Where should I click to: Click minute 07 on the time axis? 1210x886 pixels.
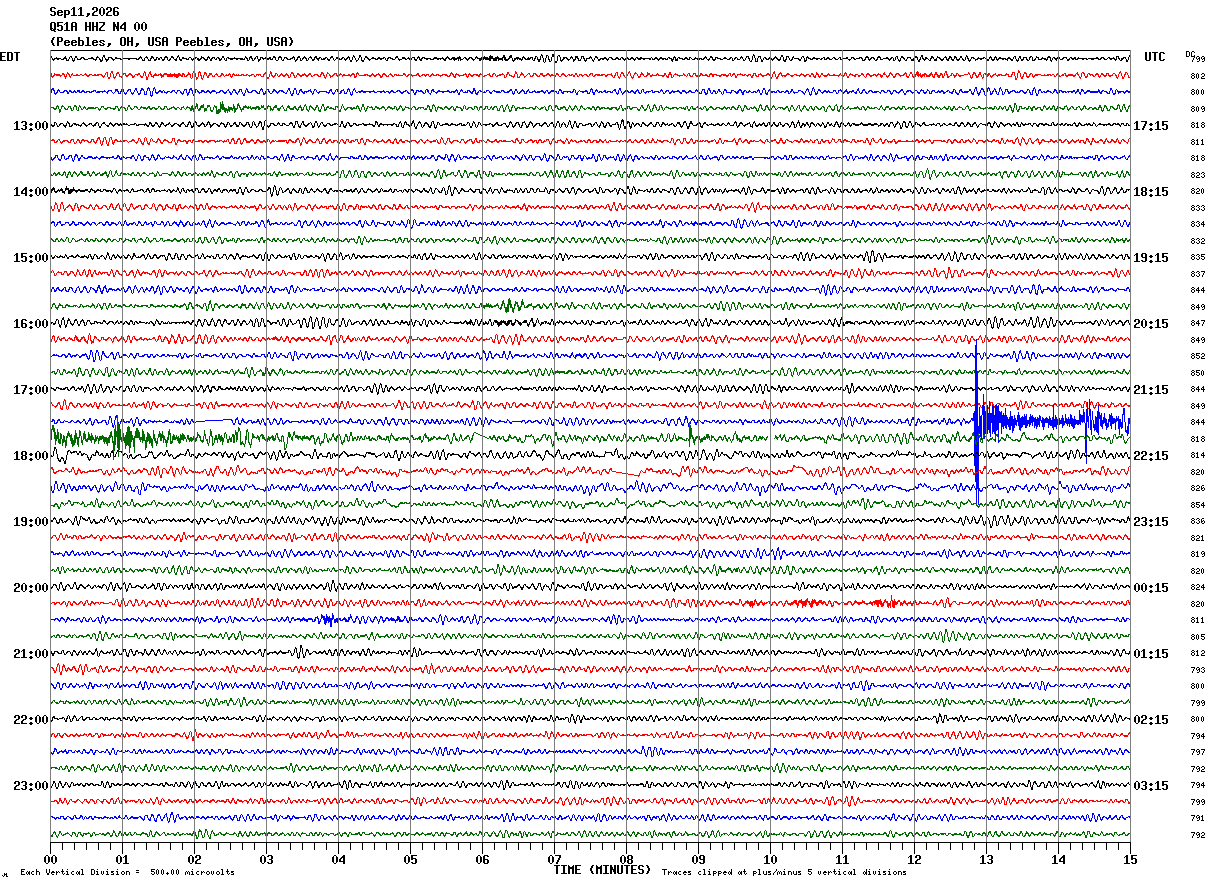554,859
